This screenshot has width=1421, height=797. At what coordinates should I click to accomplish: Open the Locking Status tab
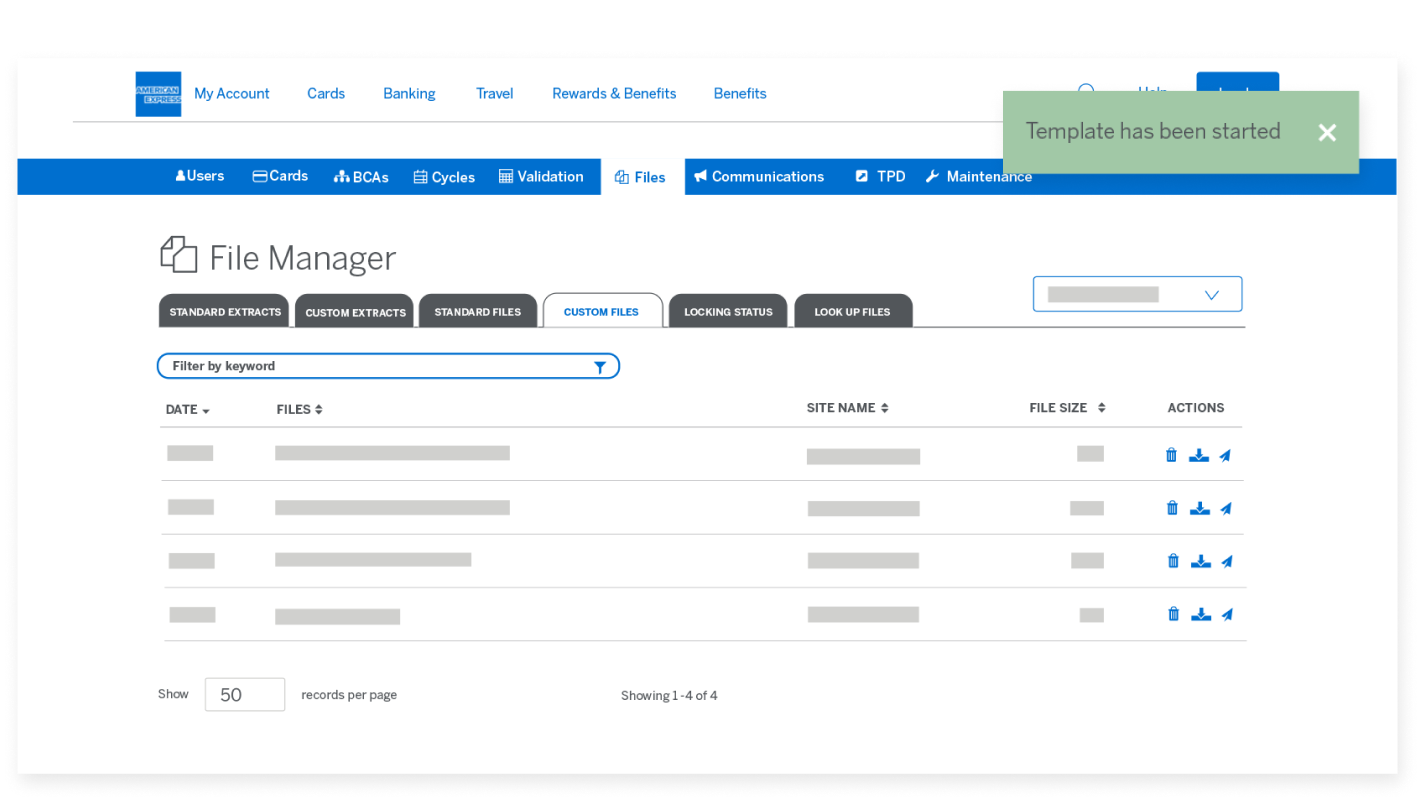coord(727,312)
